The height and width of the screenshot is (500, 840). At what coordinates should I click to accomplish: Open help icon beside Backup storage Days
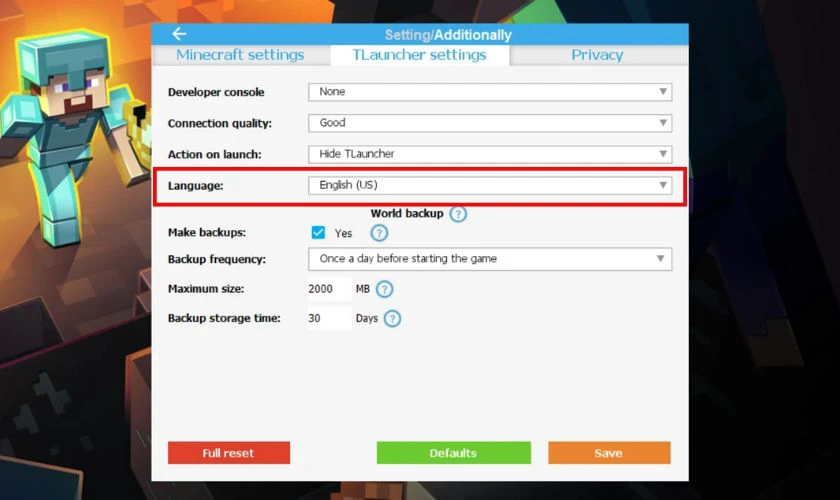[393, 319]
